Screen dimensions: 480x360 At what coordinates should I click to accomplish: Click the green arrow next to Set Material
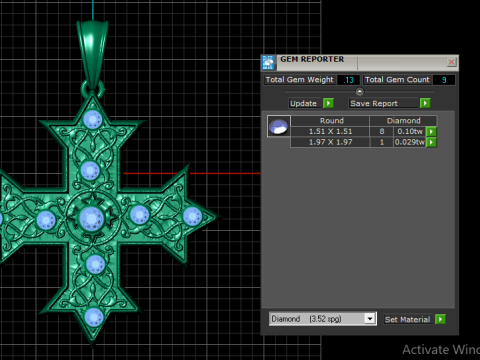(440, 319)
